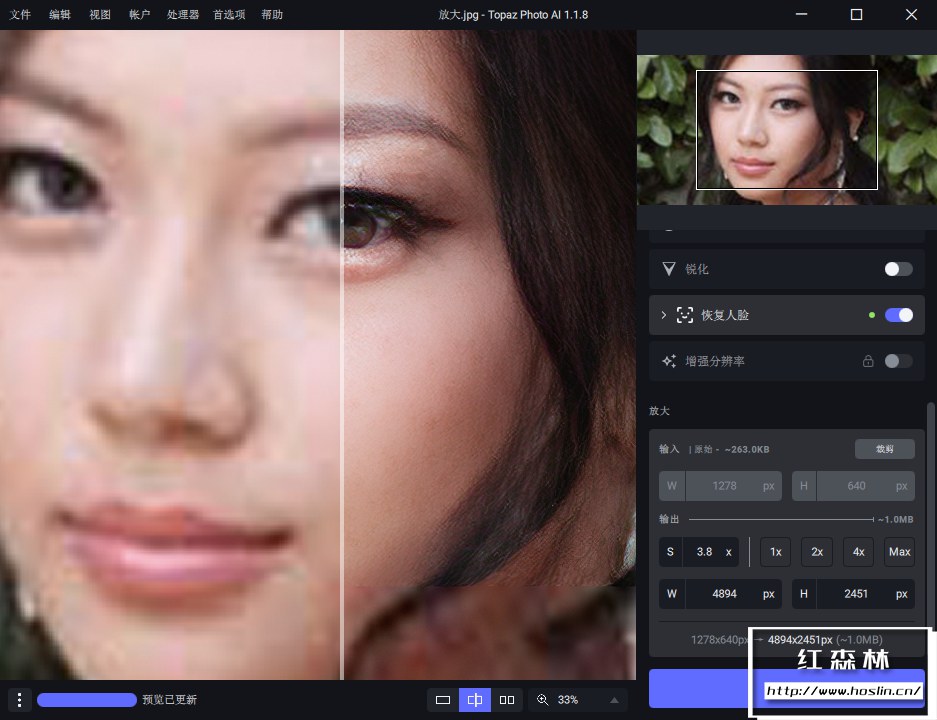Switch to side-by-side comparison view
This screenshot has height=720, width=937.
507,700
